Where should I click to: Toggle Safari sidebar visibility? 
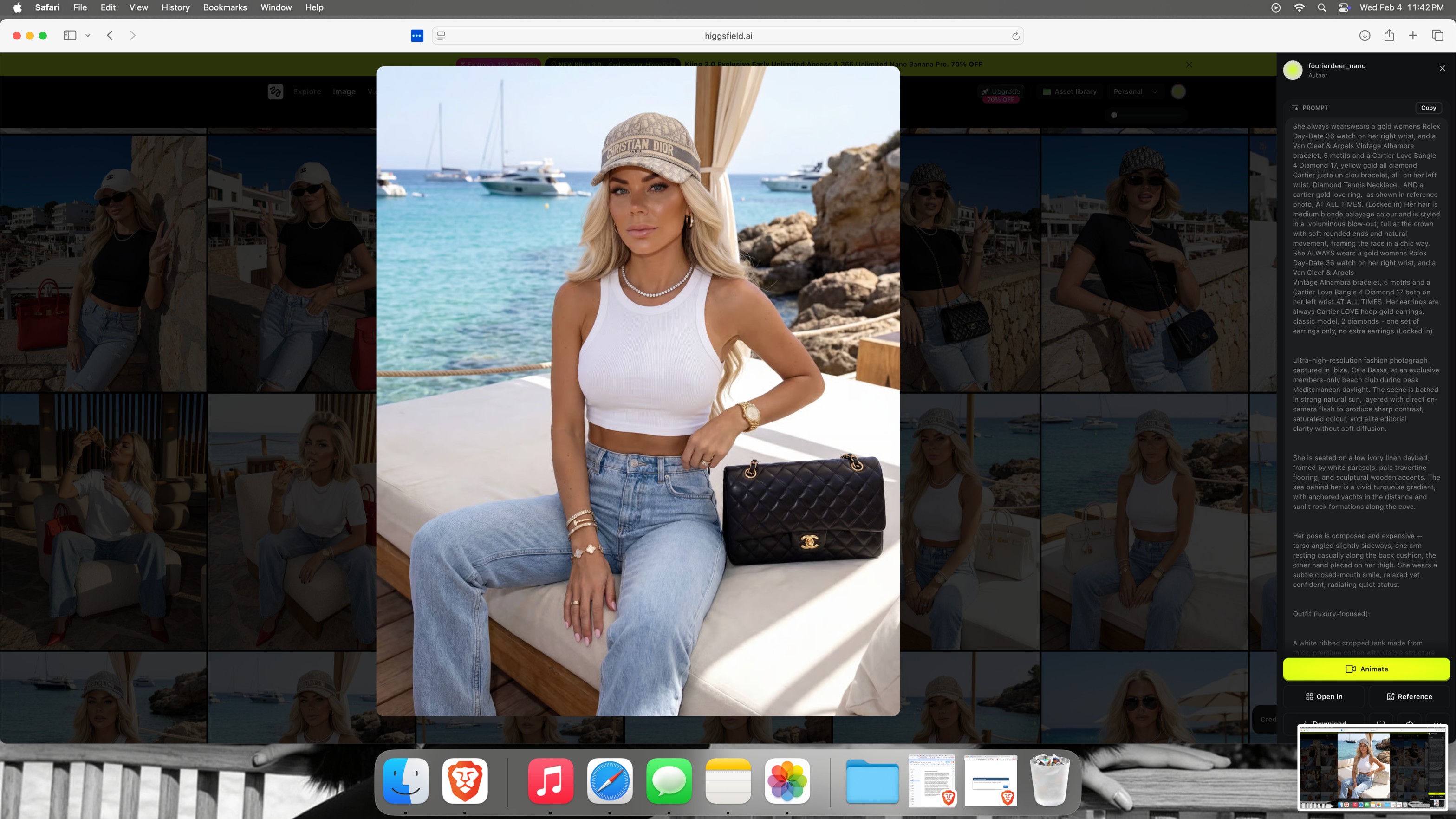coord(70,36)
